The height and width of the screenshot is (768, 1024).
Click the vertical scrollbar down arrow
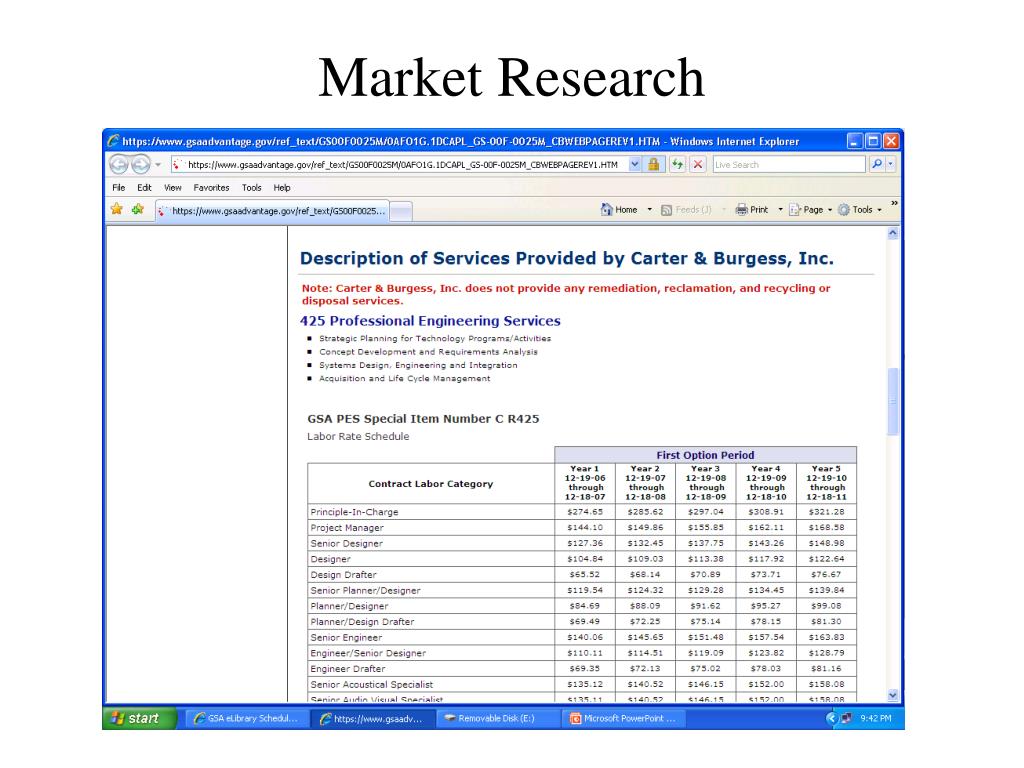893,696
